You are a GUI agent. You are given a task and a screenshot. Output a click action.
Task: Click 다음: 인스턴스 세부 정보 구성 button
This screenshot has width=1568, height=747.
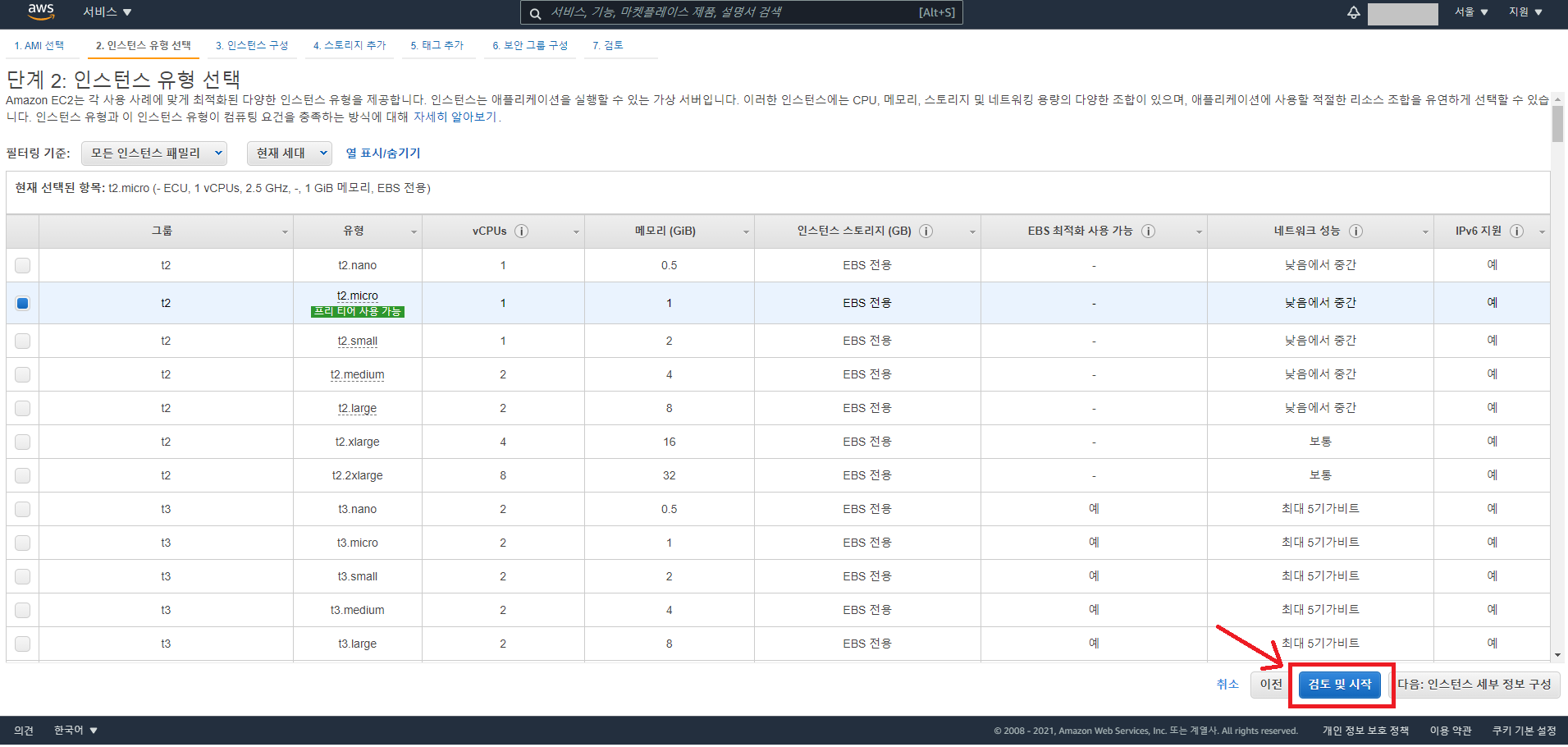pyautogui.click(x=1474, y=684)
